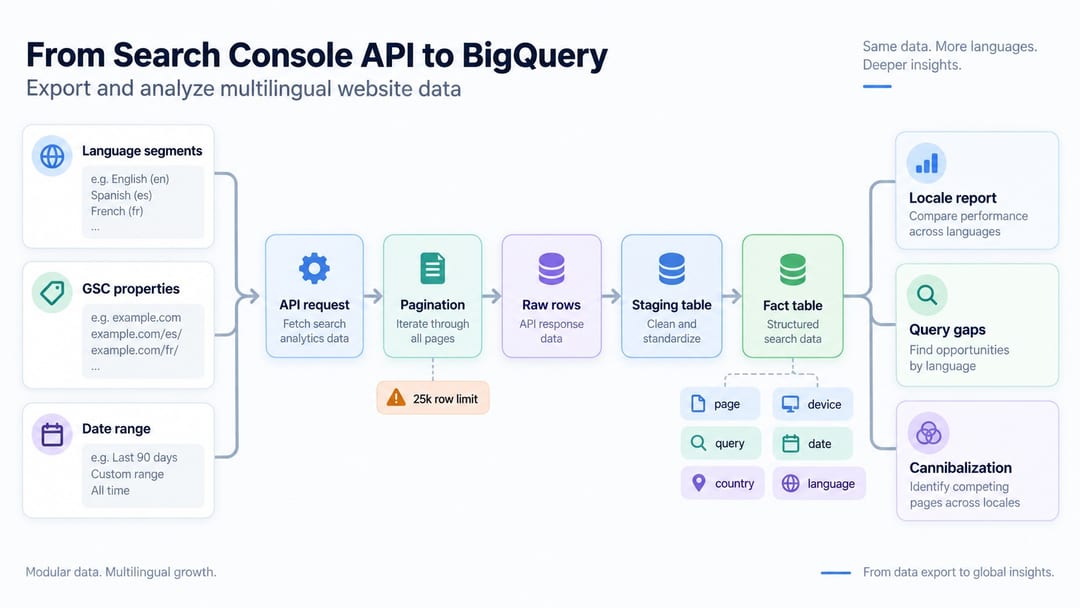Click the '25k row limit' label
This screenshot has width=1080, height=608.
[x=445, y=399]
